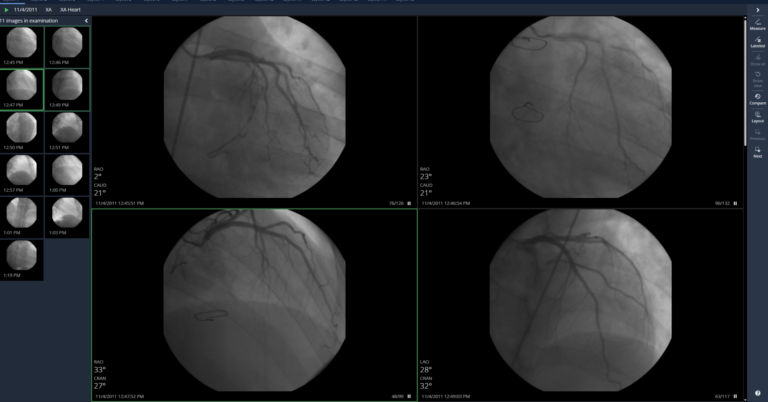Viewport: 768px width, 402px height.
Task: Pause the top-left 12:45:51 PM cine run
Action: 408,203
